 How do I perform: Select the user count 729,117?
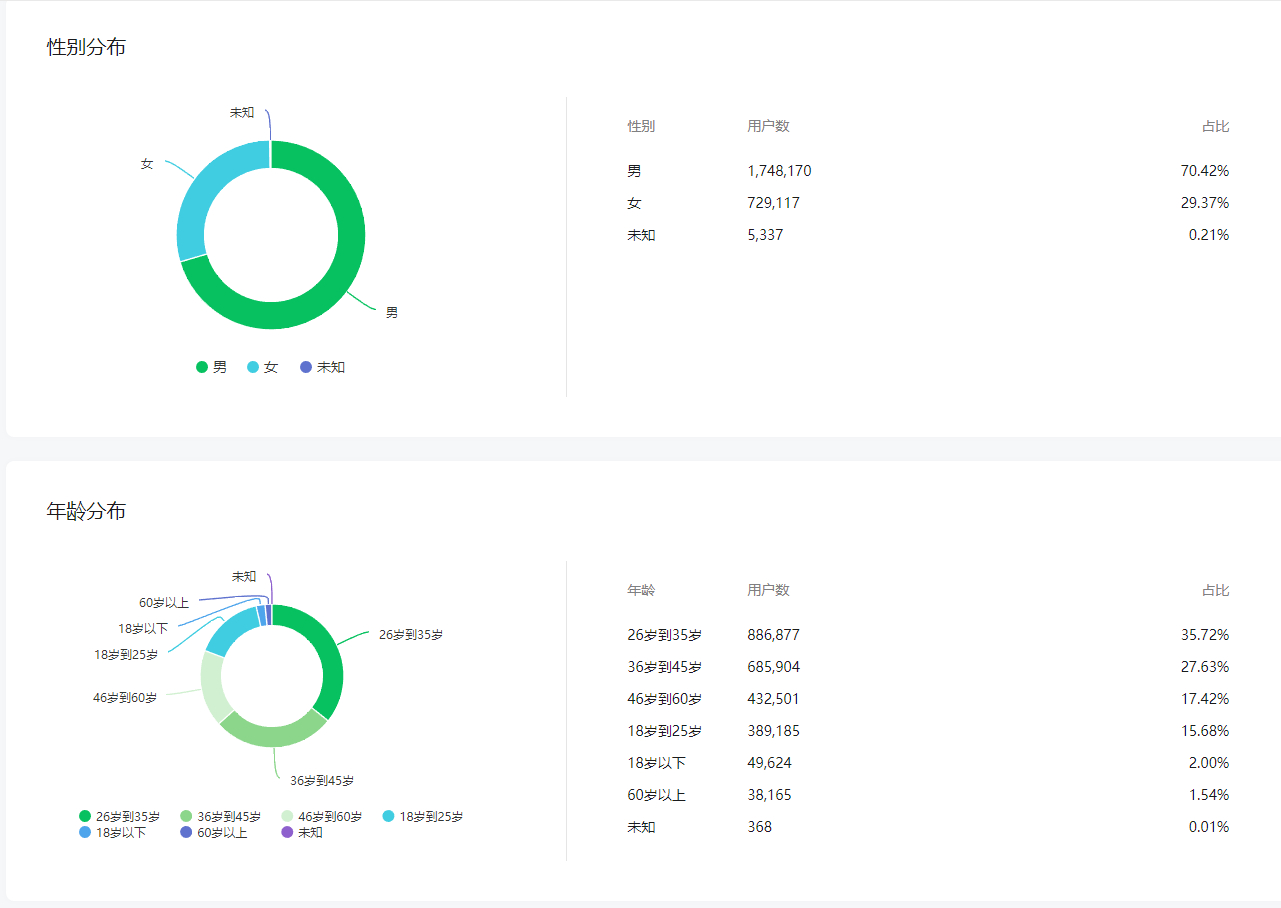(x=773, y=203)
